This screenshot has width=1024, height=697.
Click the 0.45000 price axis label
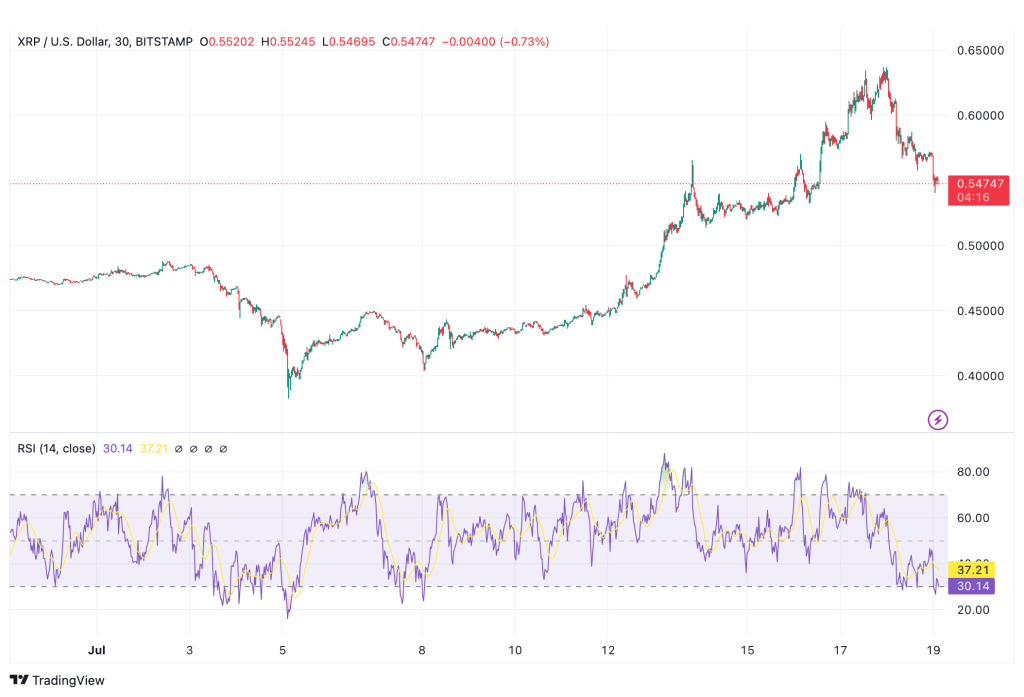point(980,311)
